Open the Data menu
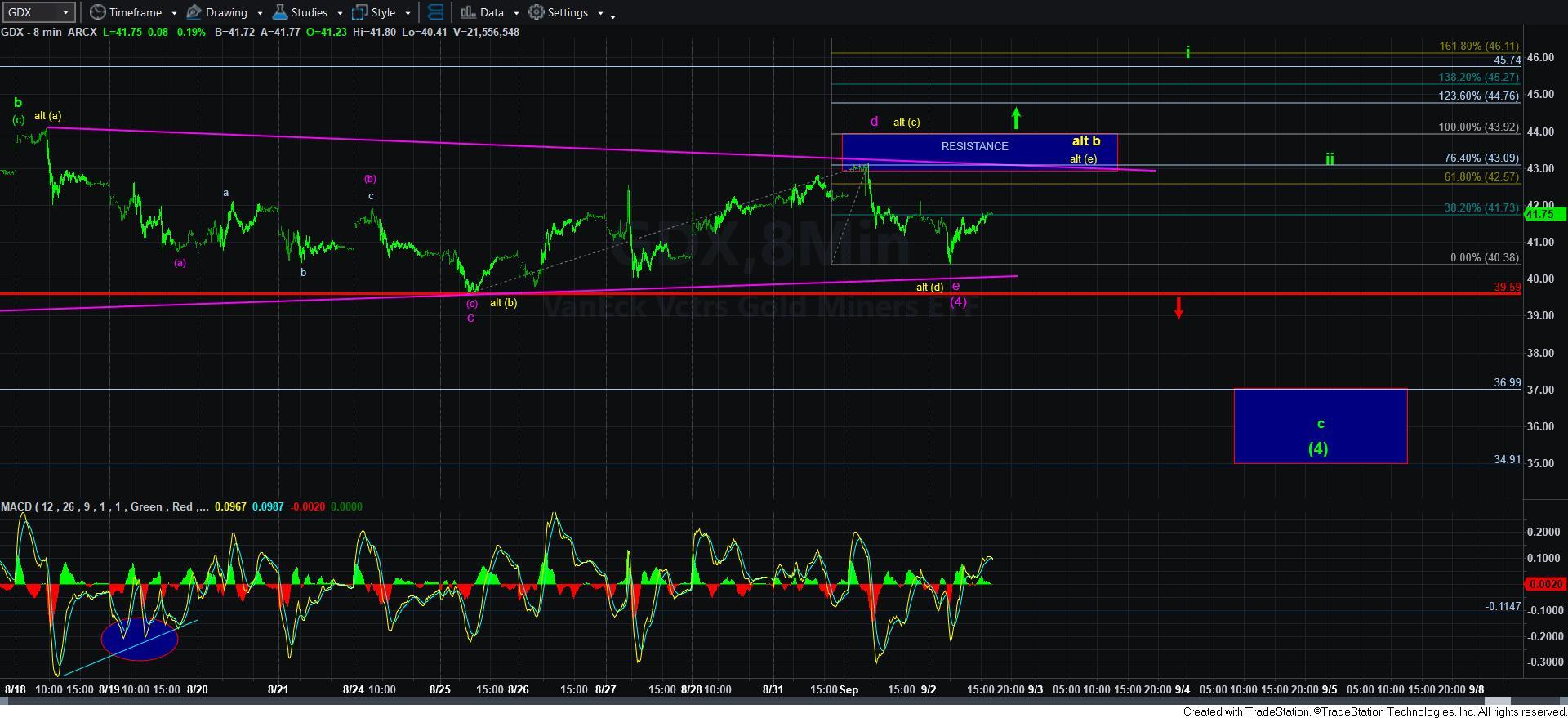The width and height of the screenshot is (1568, 718). point(489,12)
